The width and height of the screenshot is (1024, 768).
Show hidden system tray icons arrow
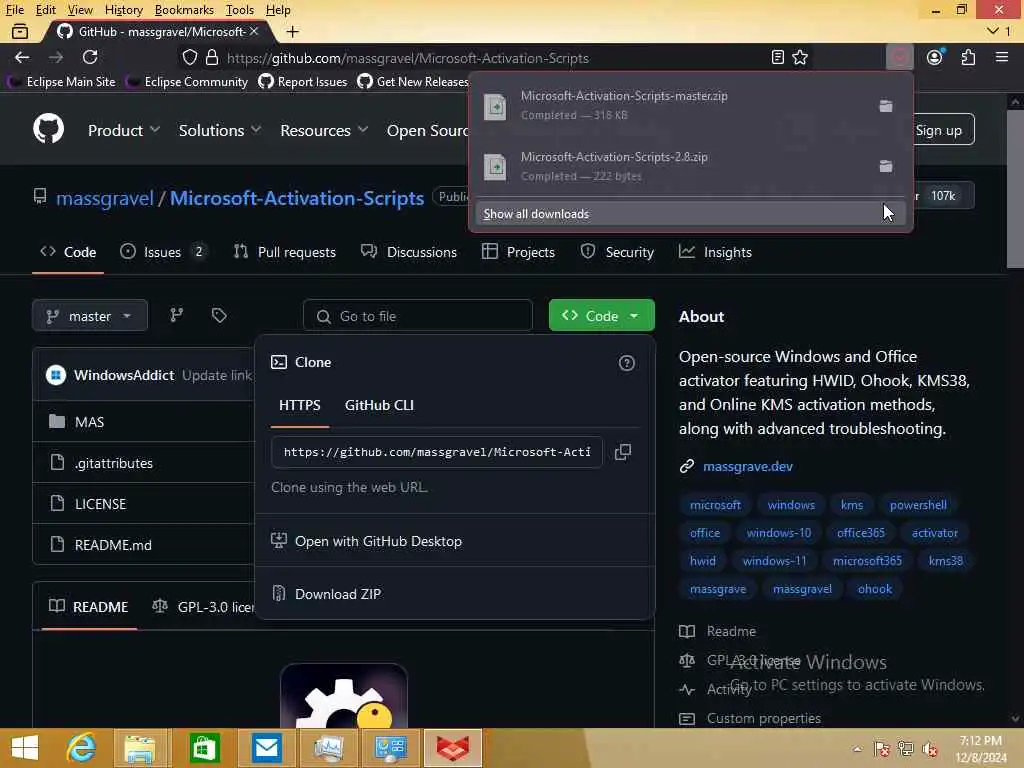[x=857, y=748]
